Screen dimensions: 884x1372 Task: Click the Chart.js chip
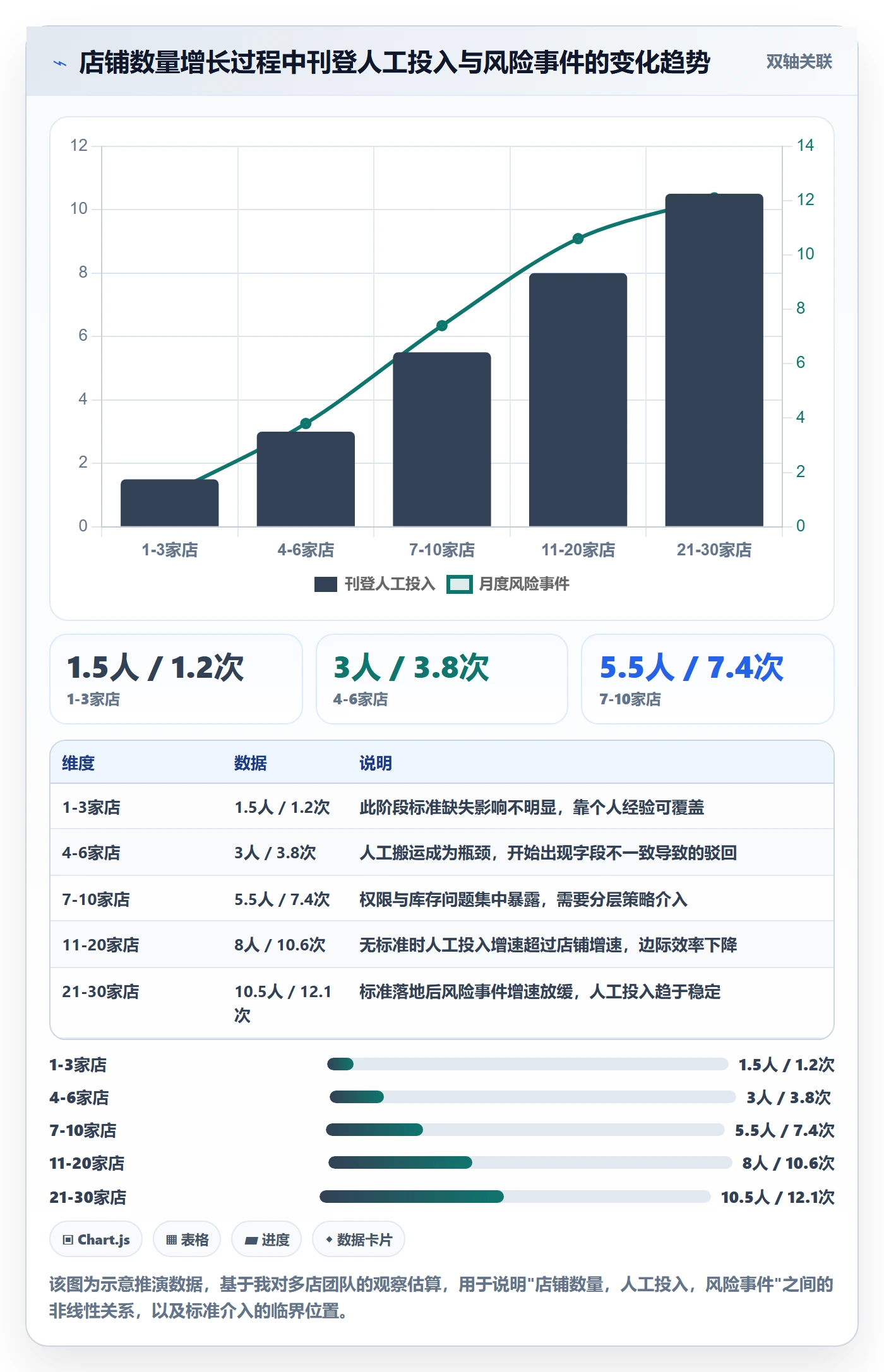point(96,1239)
